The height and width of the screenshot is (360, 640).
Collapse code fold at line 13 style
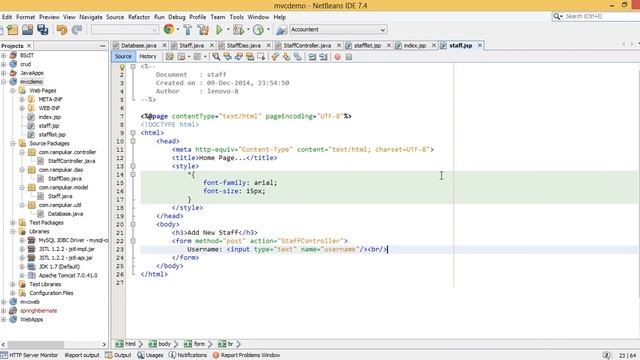coord(133,166)
